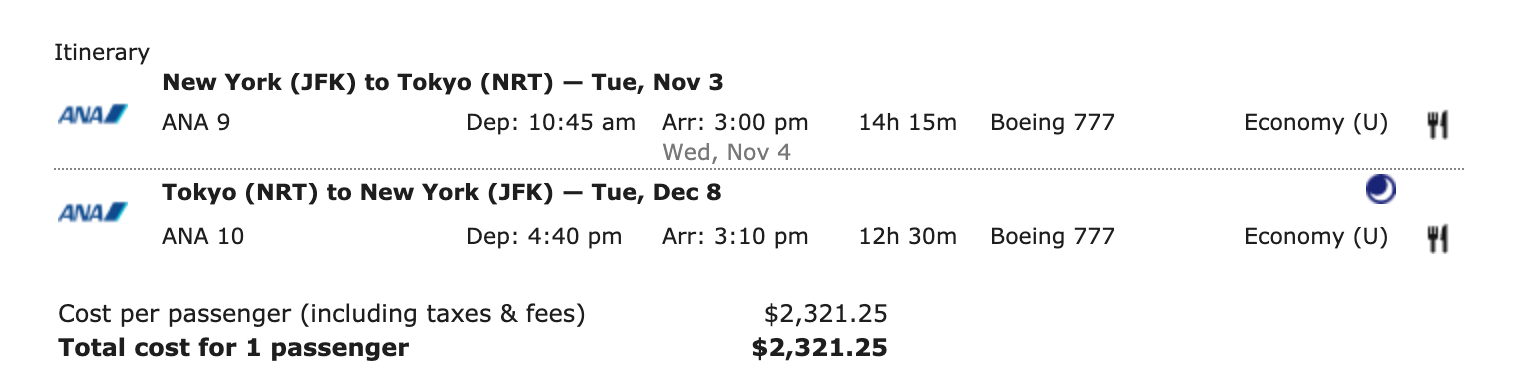
Task: Click the meal icon on flight ANA 10
Action: [x=1438, y=237]
